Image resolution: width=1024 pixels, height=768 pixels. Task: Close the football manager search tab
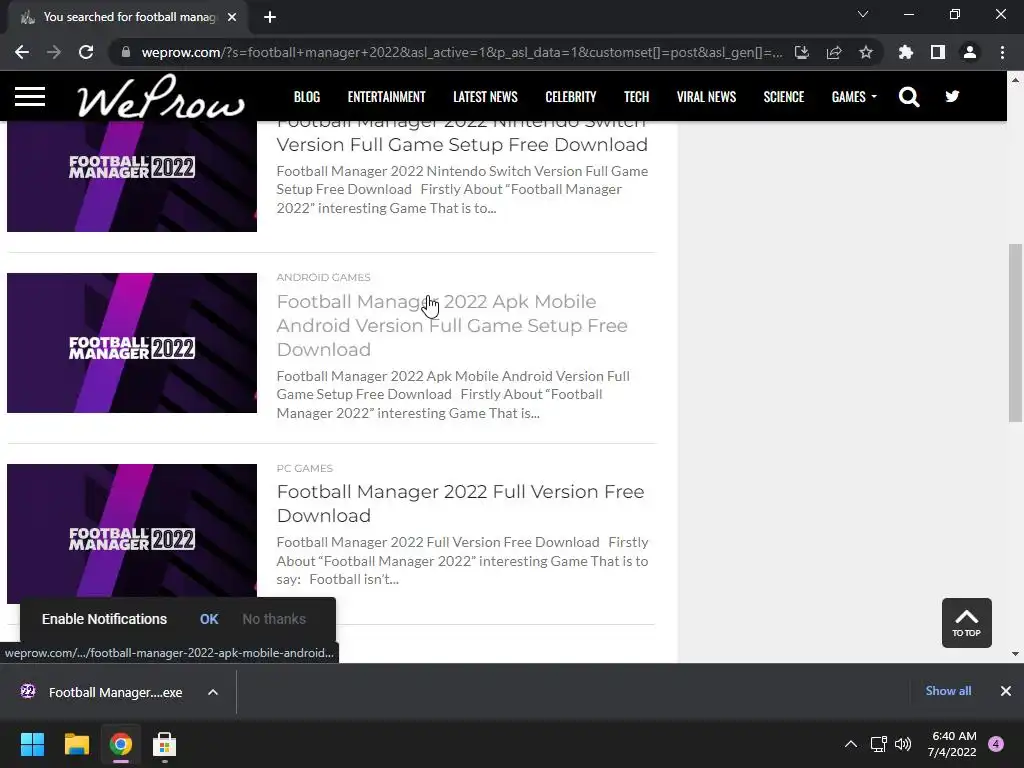[x=232, y=17]
